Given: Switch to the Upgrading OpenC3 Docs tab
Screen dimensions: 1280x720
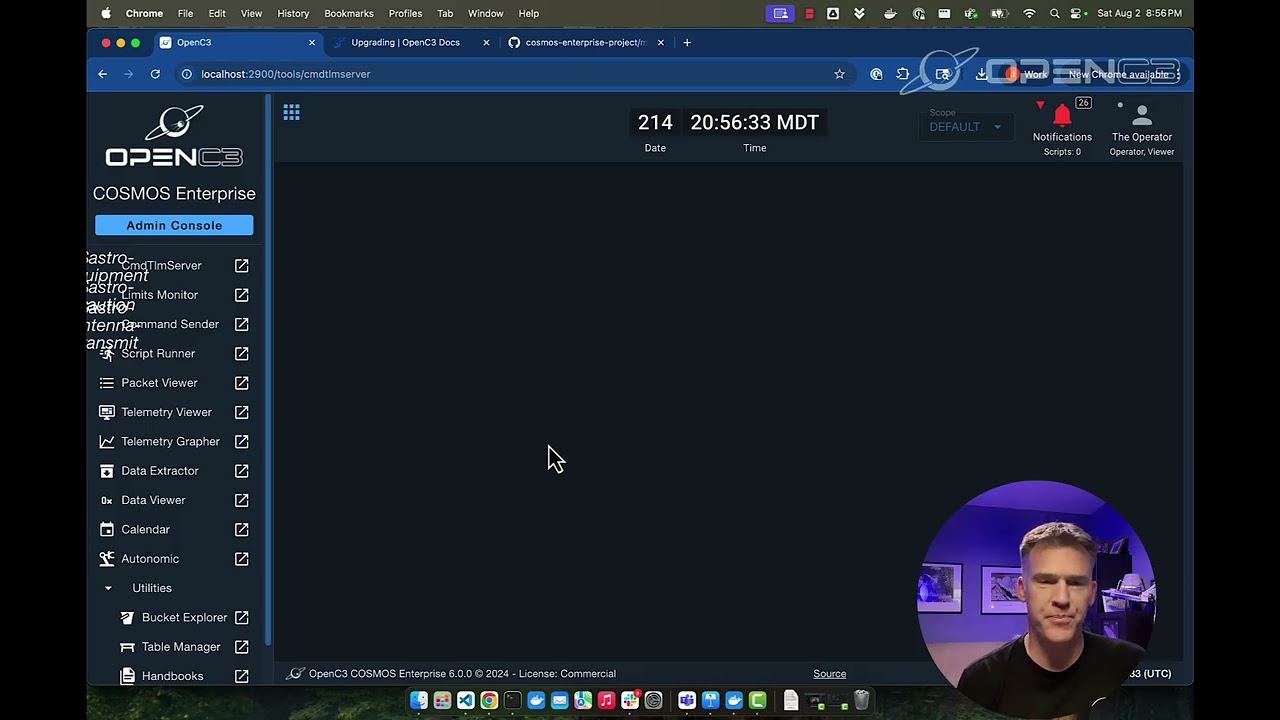Looking at the screenshot, I should [x=405, y=42].
